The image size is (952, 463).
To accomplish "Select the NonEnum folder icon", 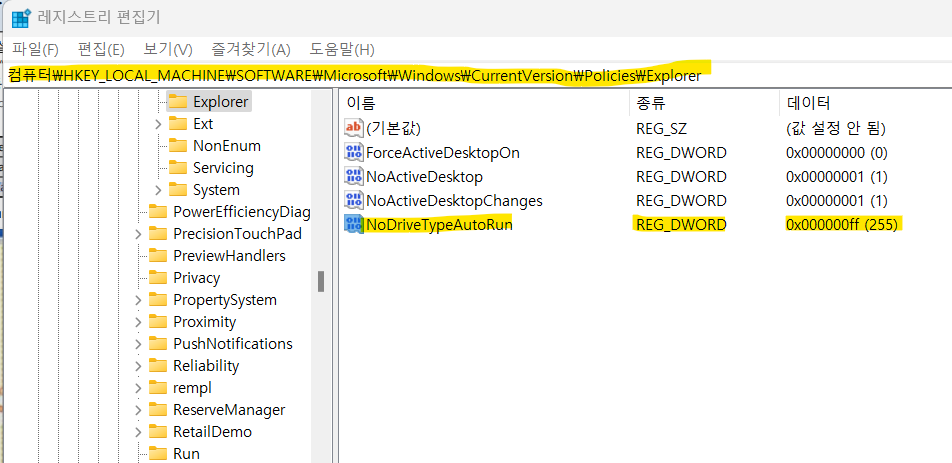I will point(177,146).
